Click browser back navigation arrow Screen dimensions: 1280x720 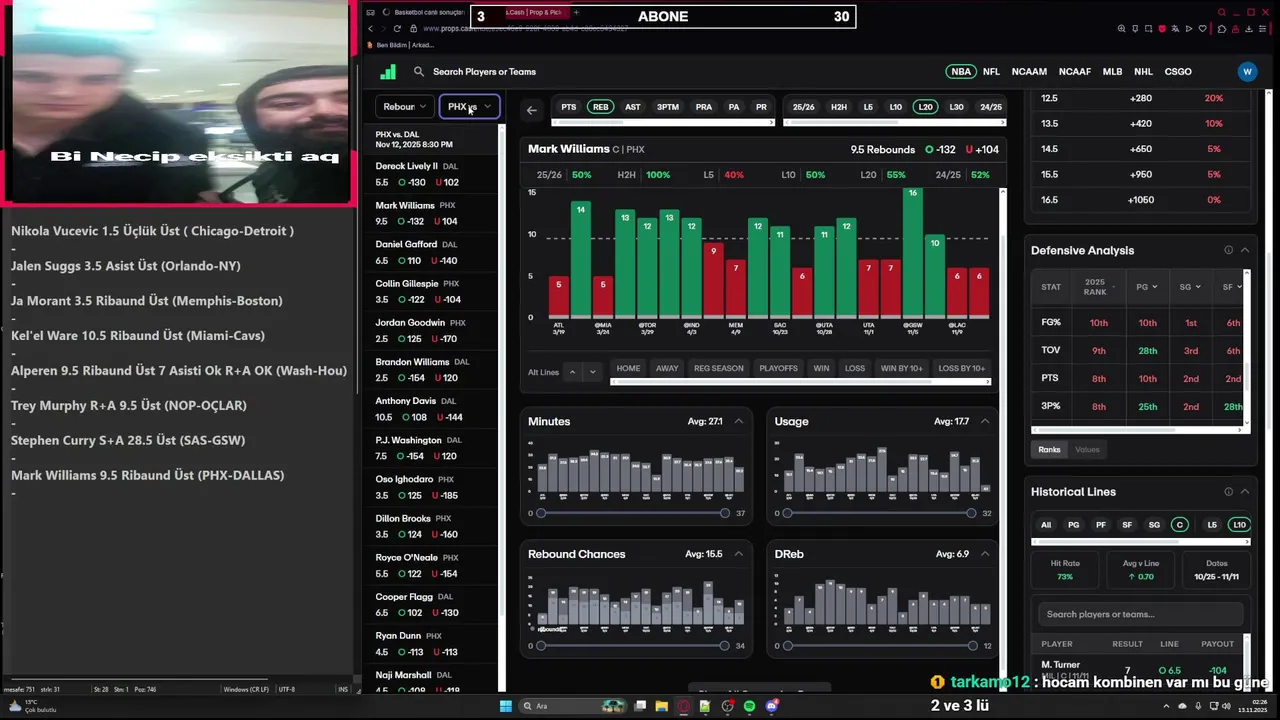tap(370, 28)
